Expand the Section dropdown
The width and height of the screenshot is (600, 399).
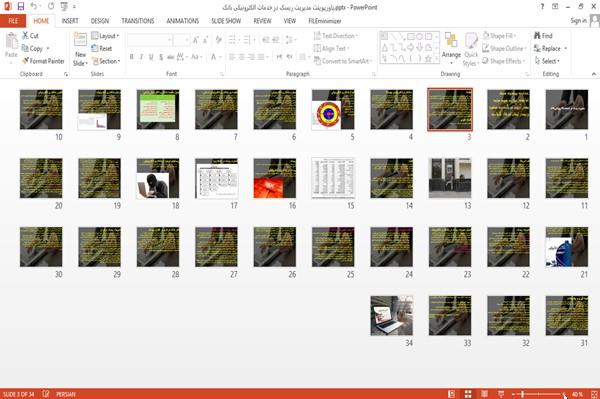coord(106,61)
